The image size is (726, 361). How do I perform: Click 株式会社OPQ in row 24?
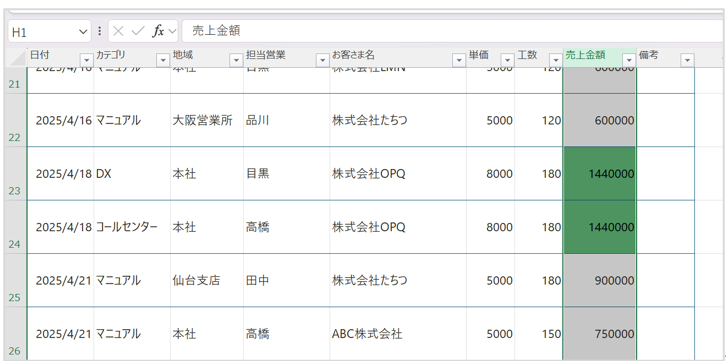[x=398, y=227]
